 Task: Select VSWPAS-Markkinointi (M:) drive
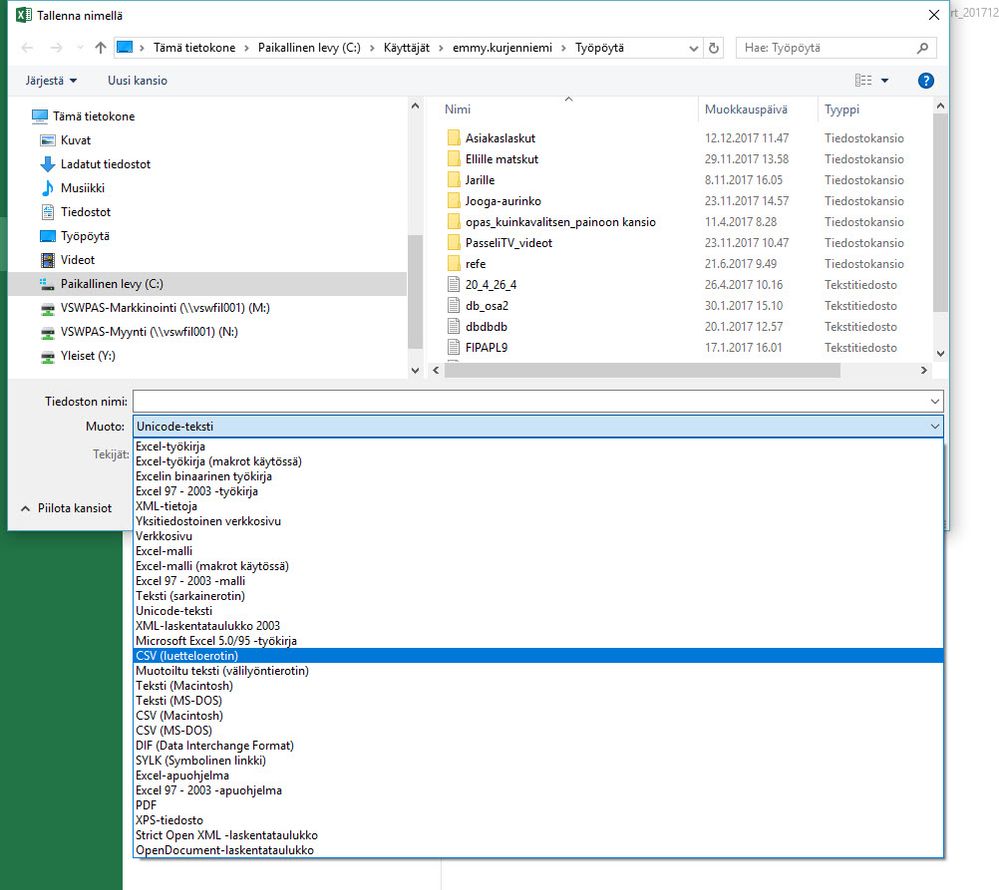(x=165, y=308)
